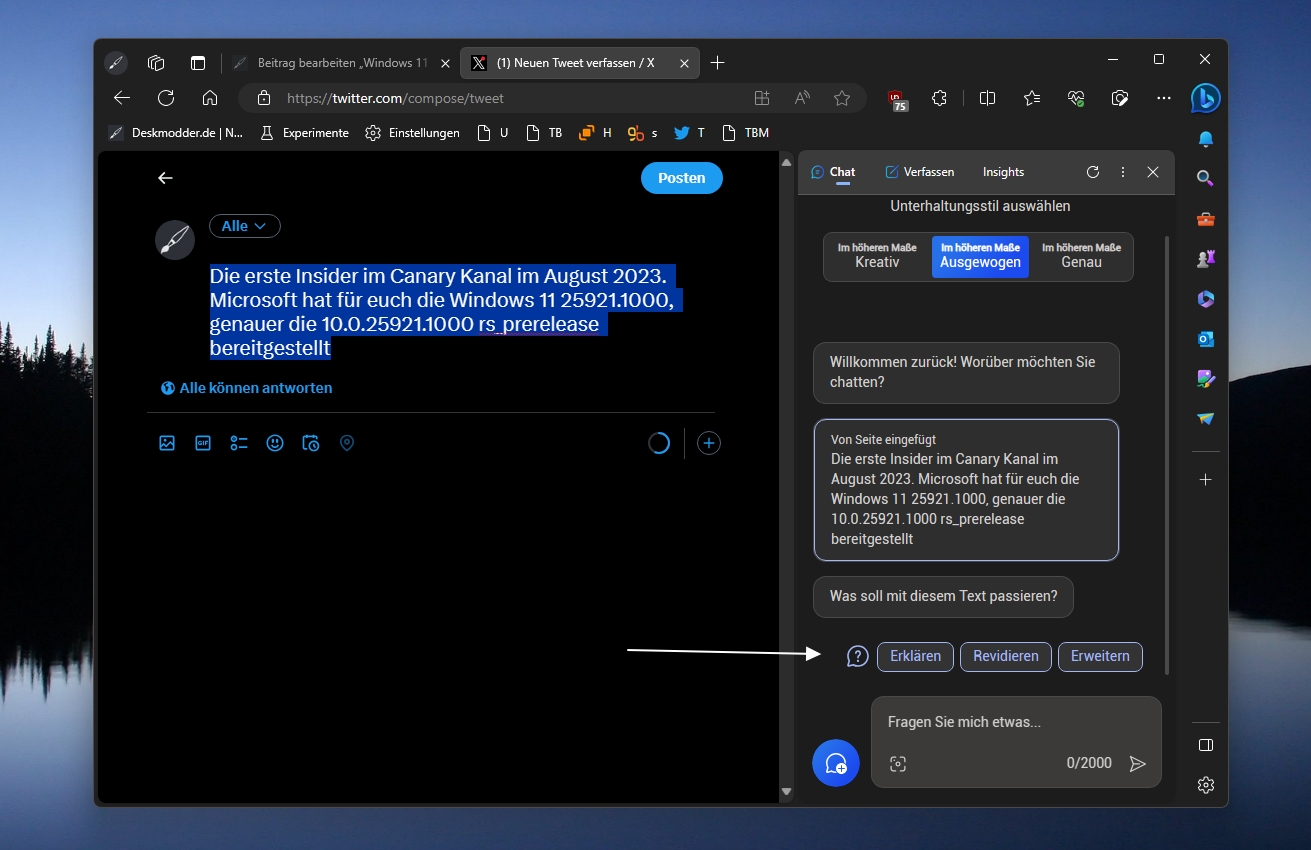Open the Favorites list icon

tap(1032, 98)
